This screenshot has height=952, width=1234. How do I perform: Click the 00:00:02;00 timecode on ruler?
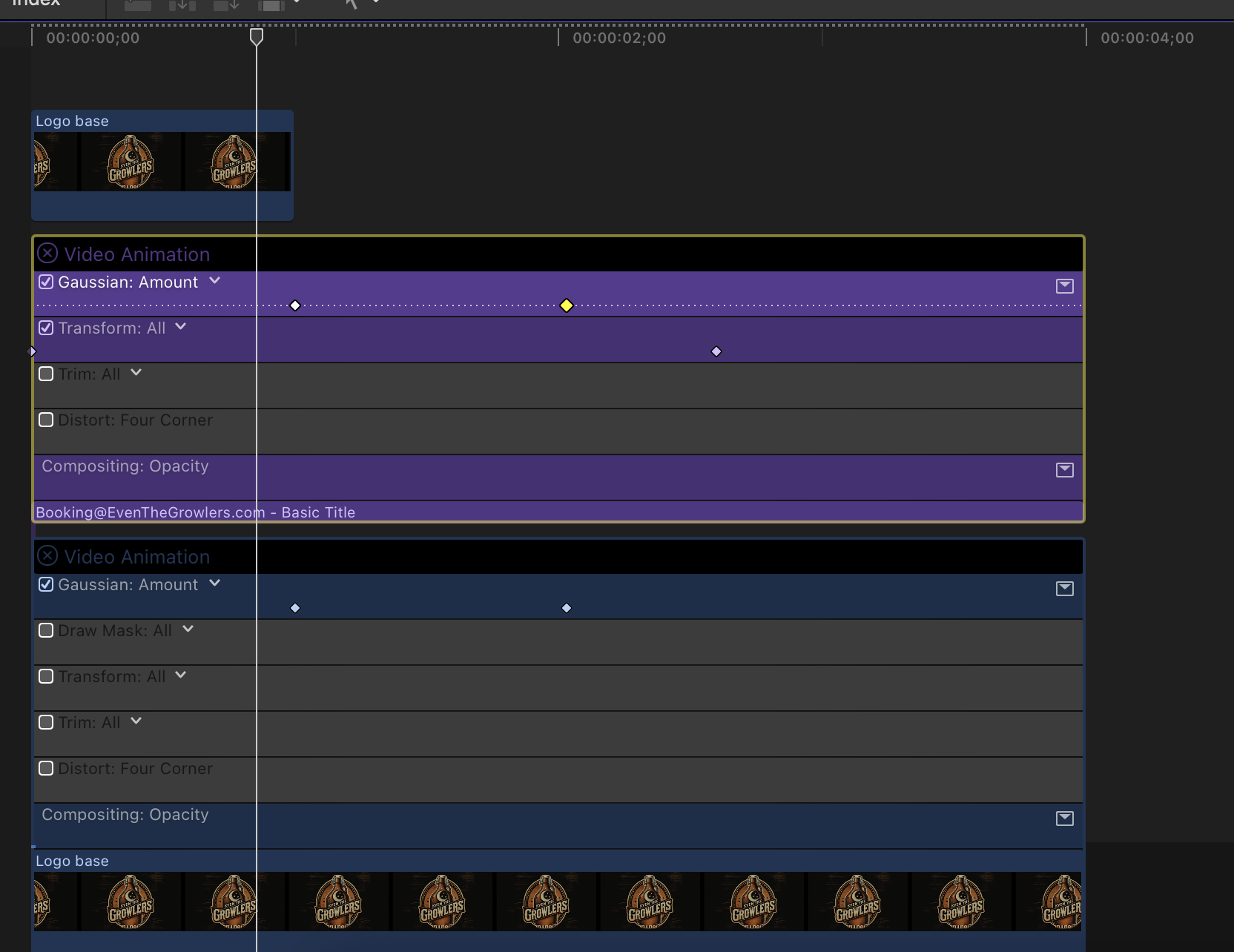(x=619, y=38)
